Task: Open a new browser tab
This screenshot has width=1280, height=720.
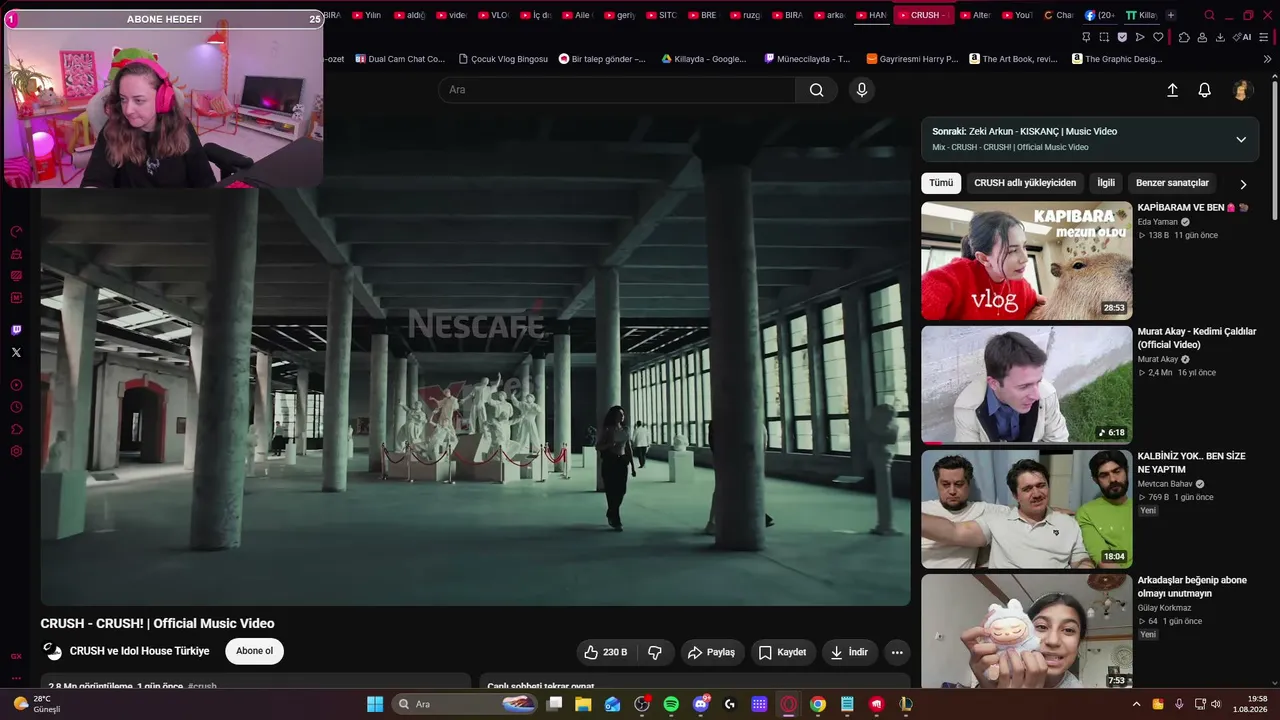Action: 1171,15
